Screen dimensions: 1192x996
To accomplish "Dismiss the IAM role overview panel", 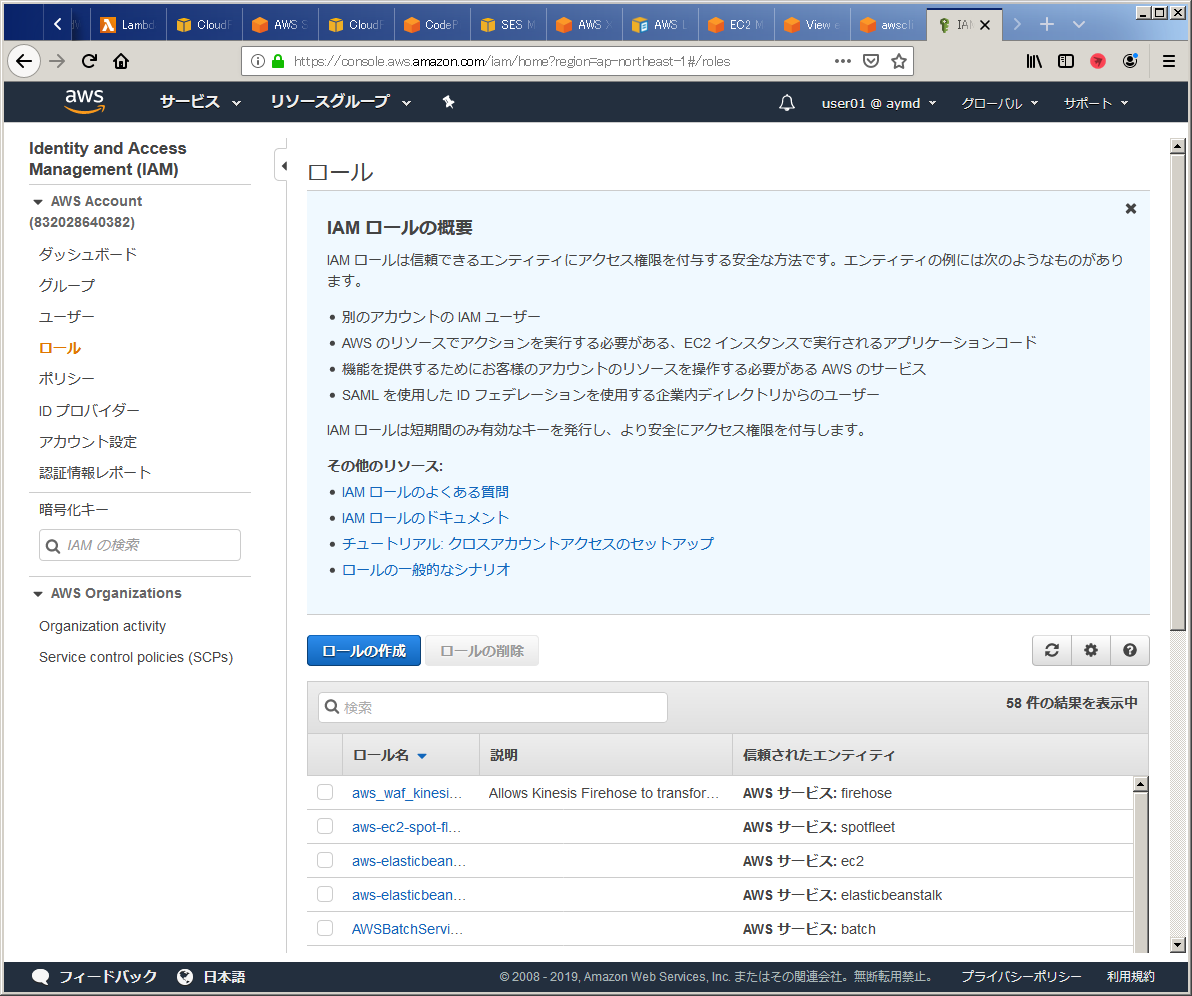I will [1130, 208].
